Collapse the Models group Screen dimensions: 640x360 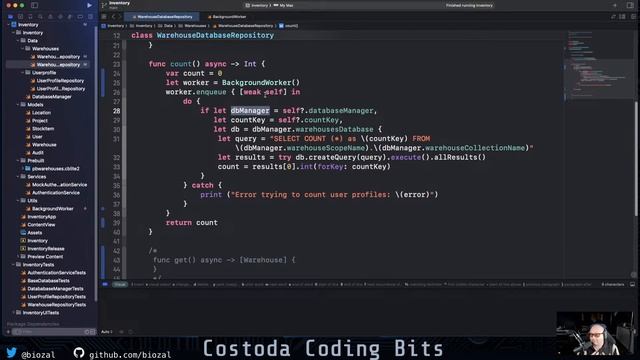(17, 104)
